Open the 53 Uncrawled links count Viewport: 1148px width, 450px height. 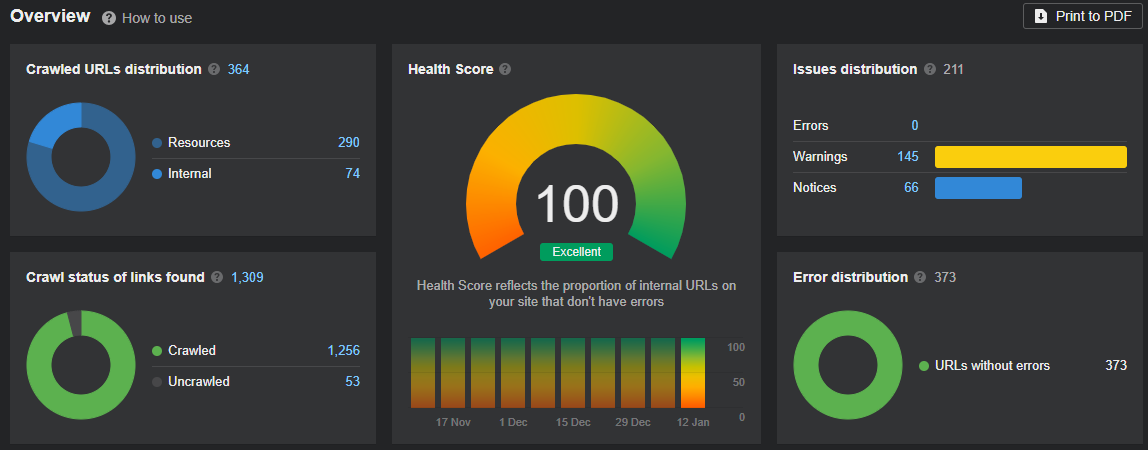(x=352, y=381)
